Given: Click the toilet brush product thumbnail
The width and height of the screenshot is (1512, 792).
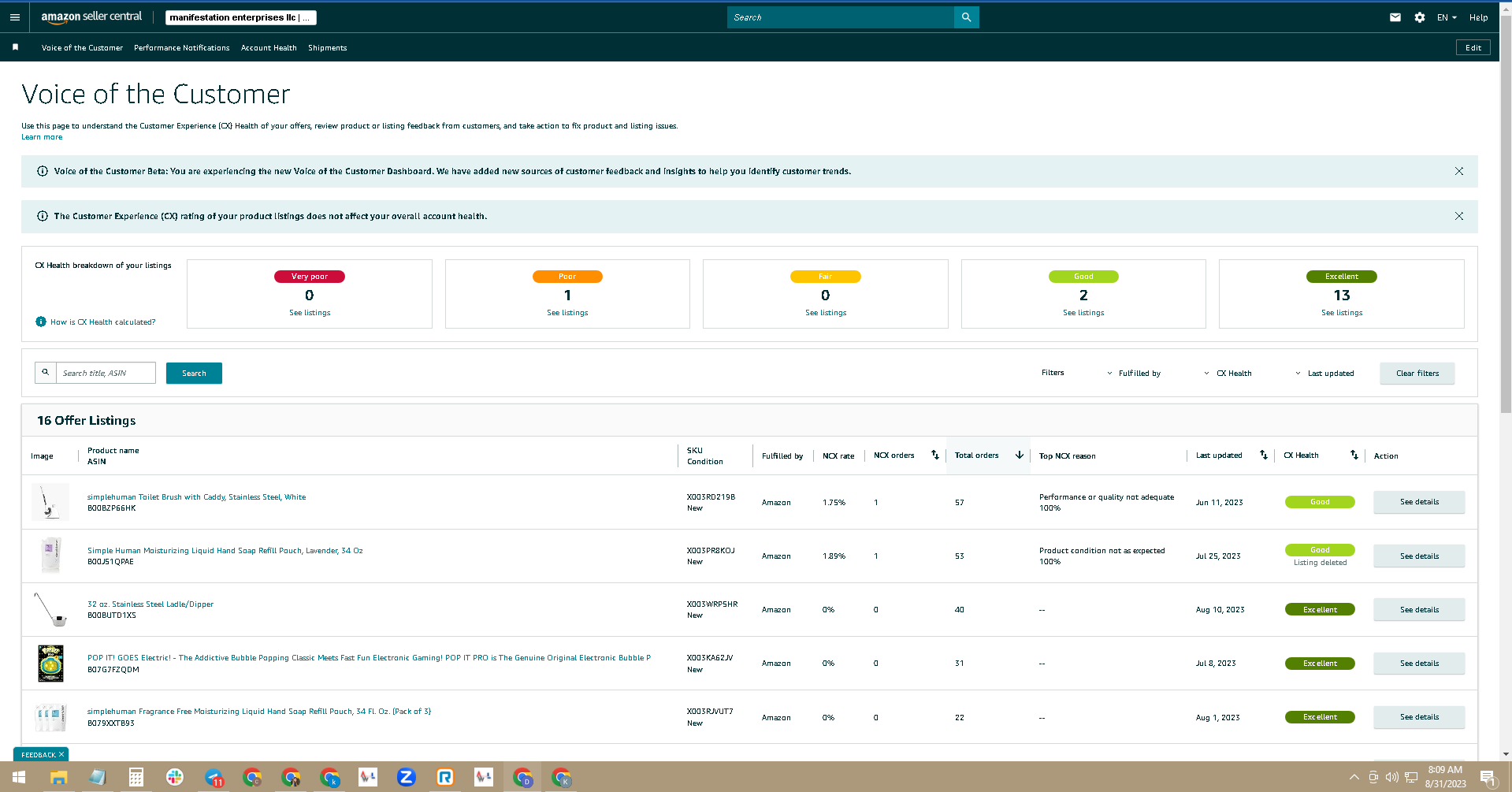Looking at the screenshot, I should [x=50, y=502].
